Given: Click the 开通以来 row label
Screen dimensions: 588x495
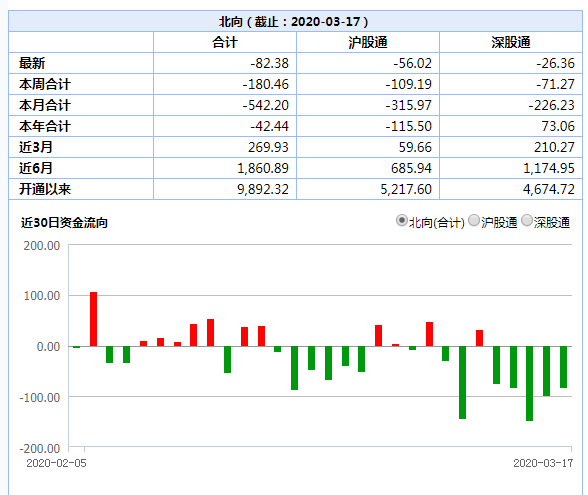Looking at the screenshot, I should [45, 189].
